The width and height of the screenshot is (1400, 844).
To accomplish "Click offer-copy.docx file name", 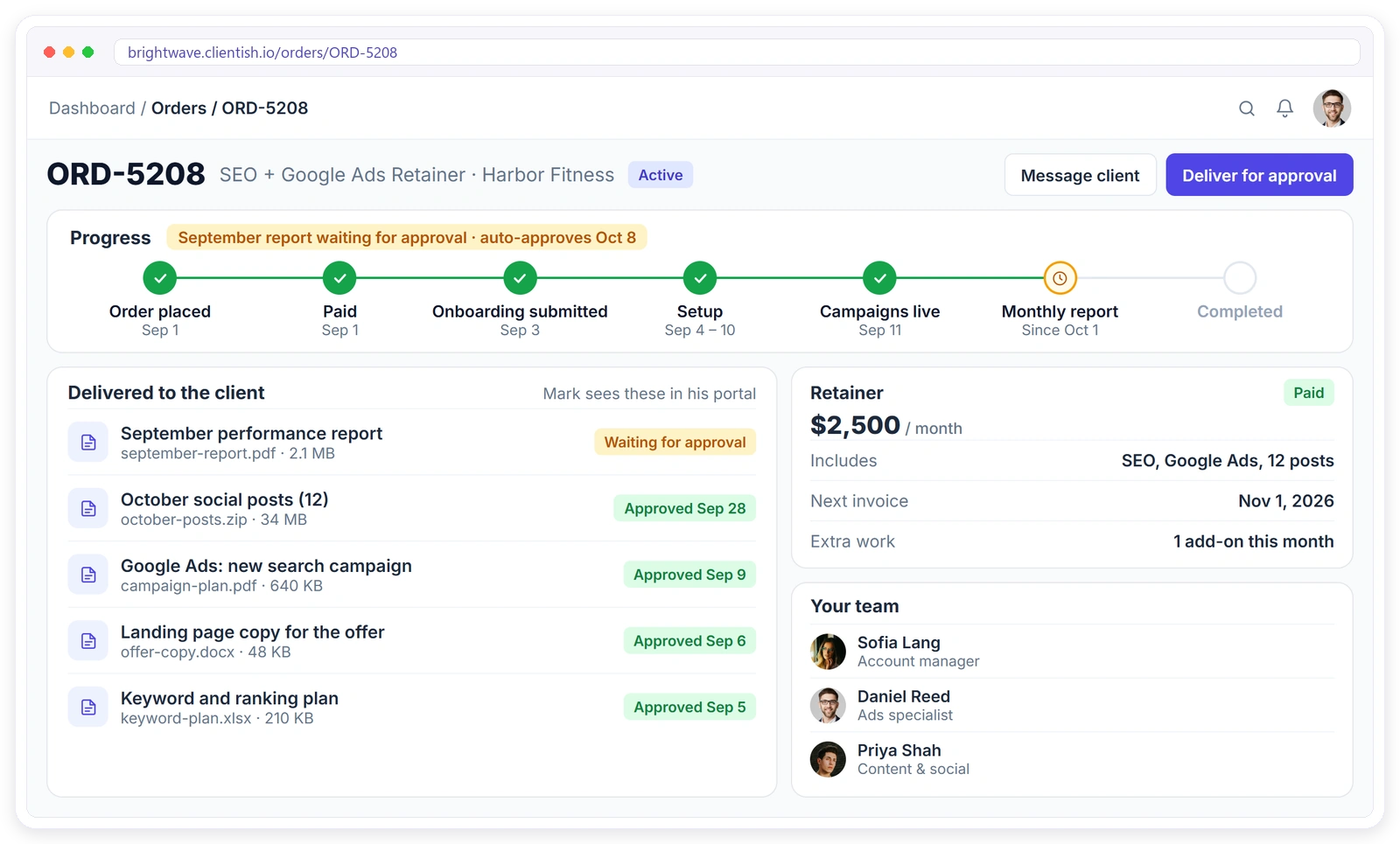I will [x=178, y=652].
